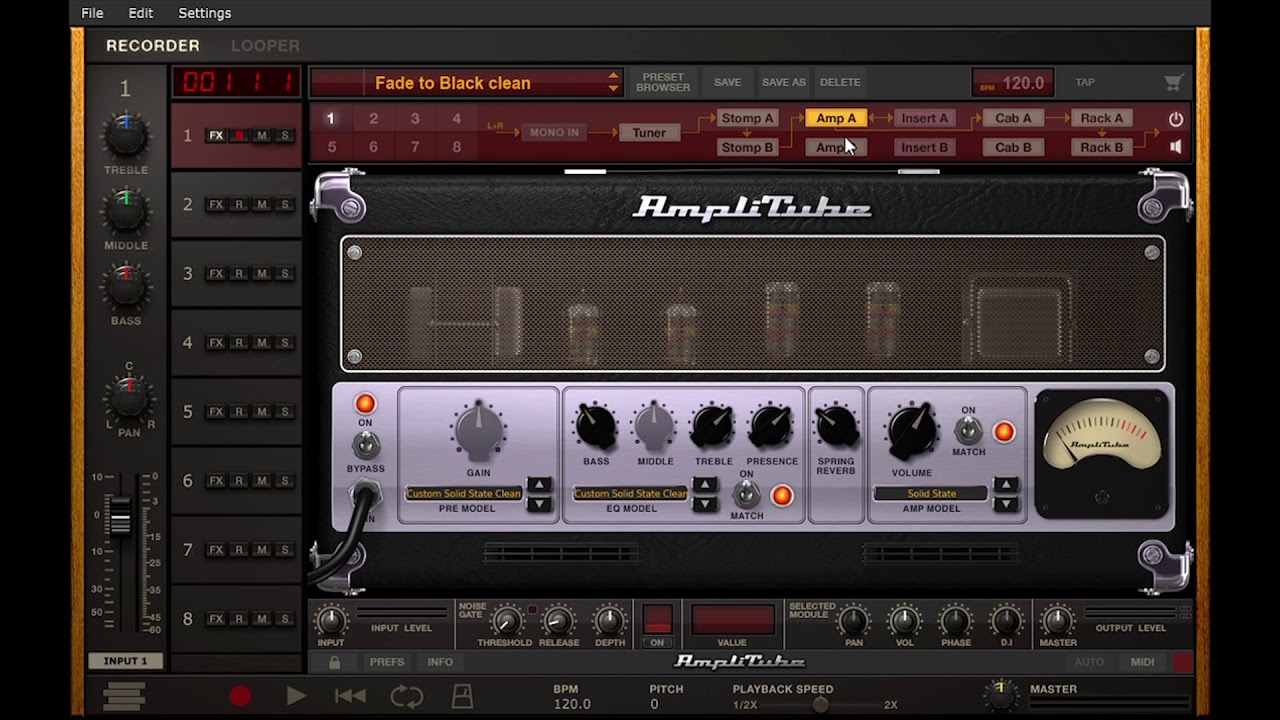Click the channel PAN knob in left strip
This screenshot has height=720, width=1280.
pyautogui.click(x=129, y=398)
